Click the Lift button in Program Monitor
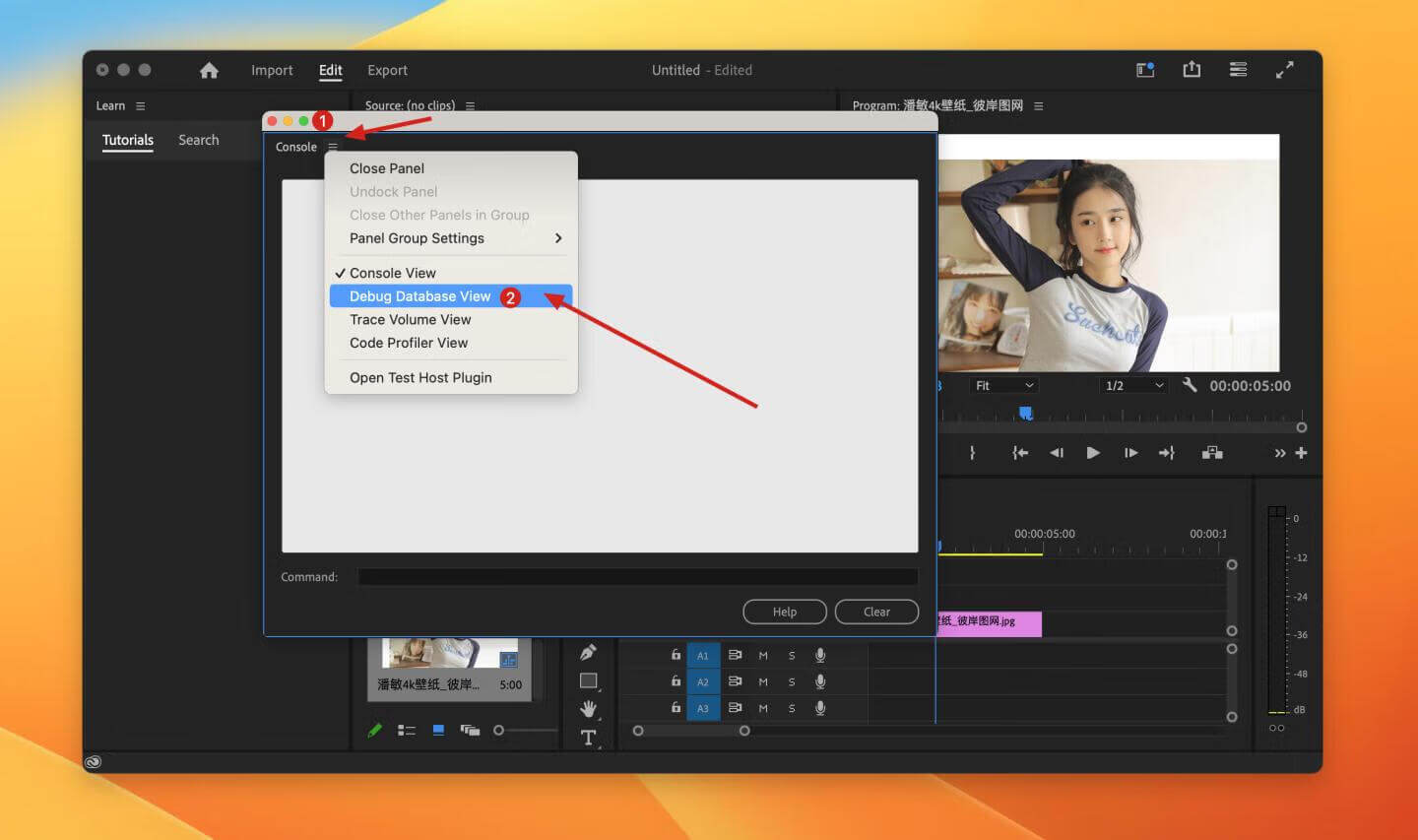Viewport: 1418px width, 840px height. coord(1212,453)
